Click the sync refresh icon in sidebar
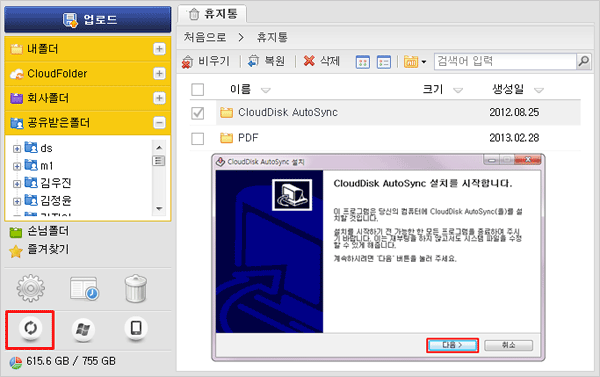Viewport: 600px width, 377px height. (x=30, y=328)
